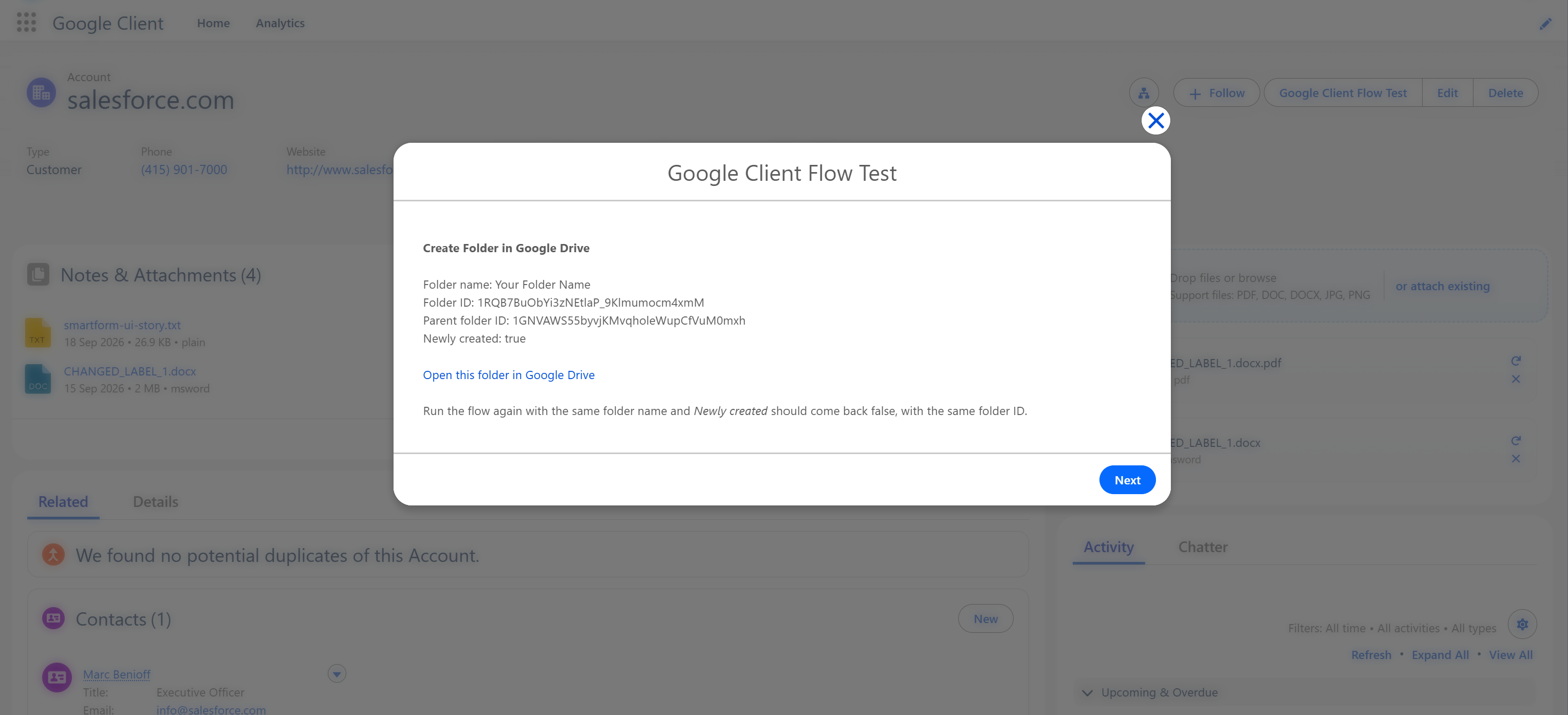
Task: Click the Delete account button
Action: [x=1505, y=93]
